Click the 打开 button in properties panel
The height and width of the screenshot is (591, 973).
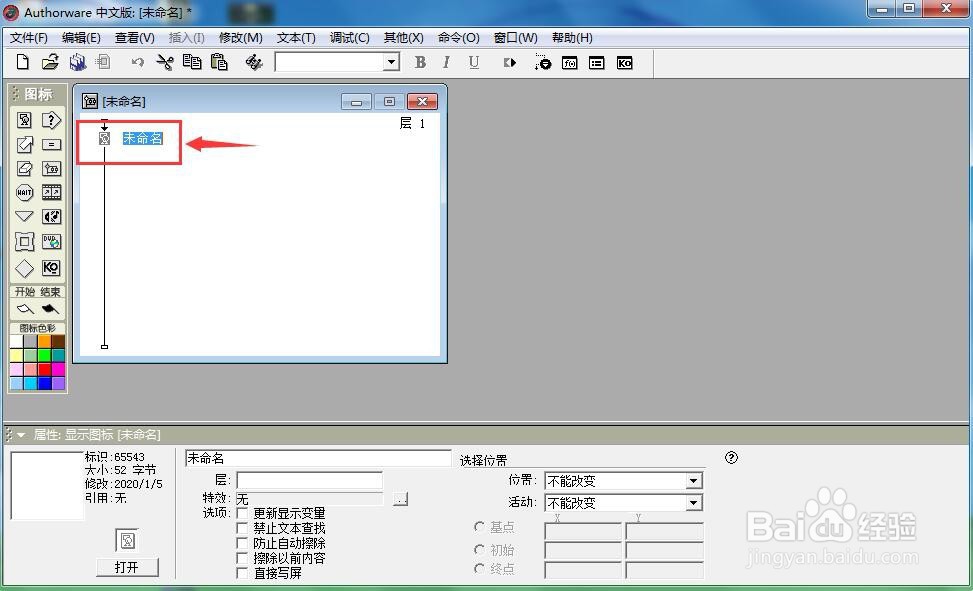tap(128, 567)
